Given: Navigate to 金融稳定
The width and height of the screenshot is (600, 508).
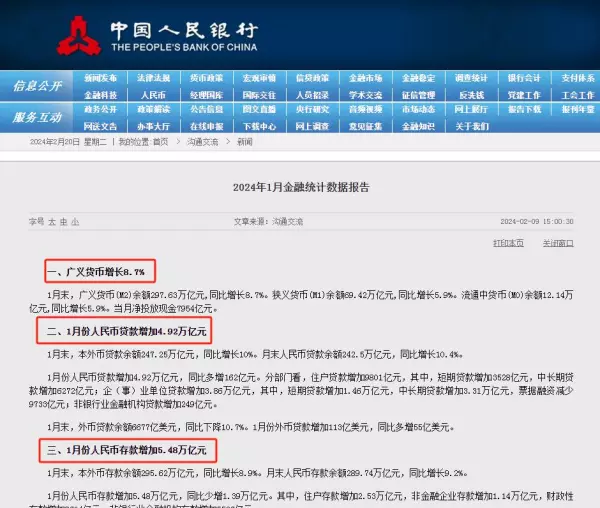Looking at the screenshot, I should pyautogui.click(x=418, y=78).
